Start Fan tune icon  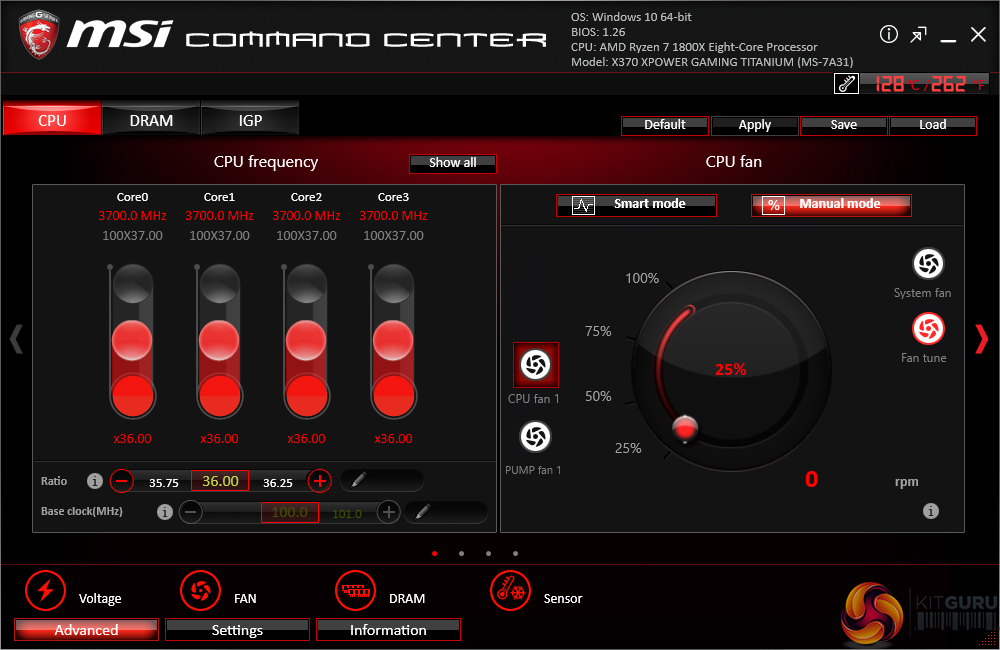coord(928,329)
